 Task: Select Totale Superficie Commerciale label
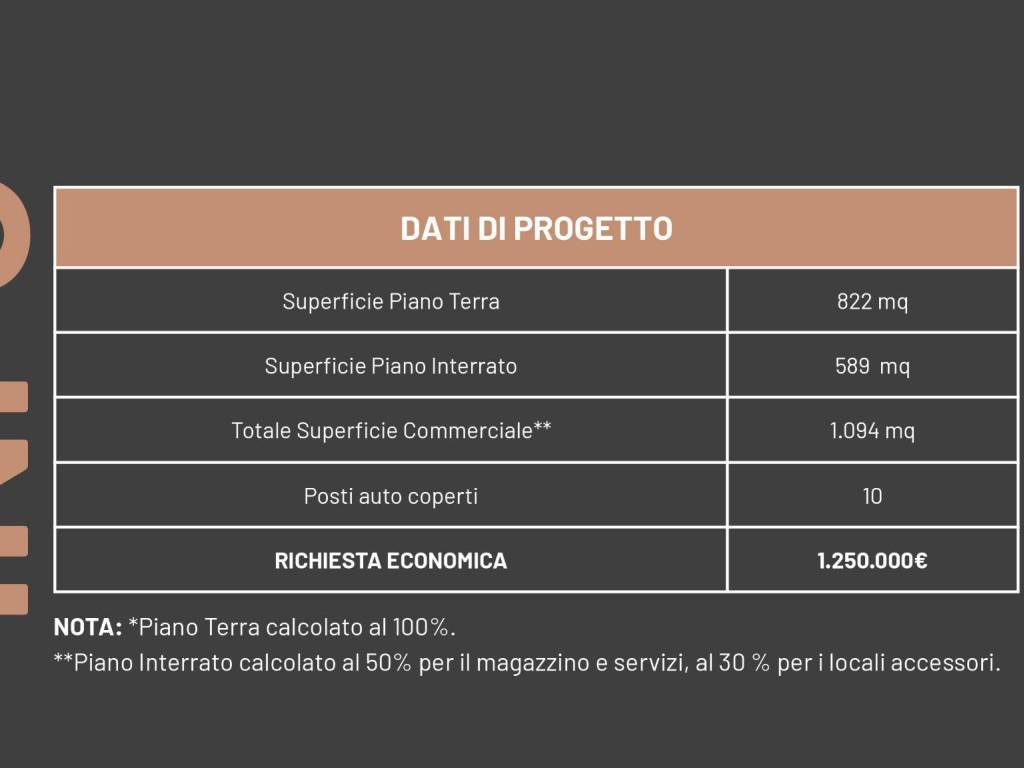tap(391, 431)
